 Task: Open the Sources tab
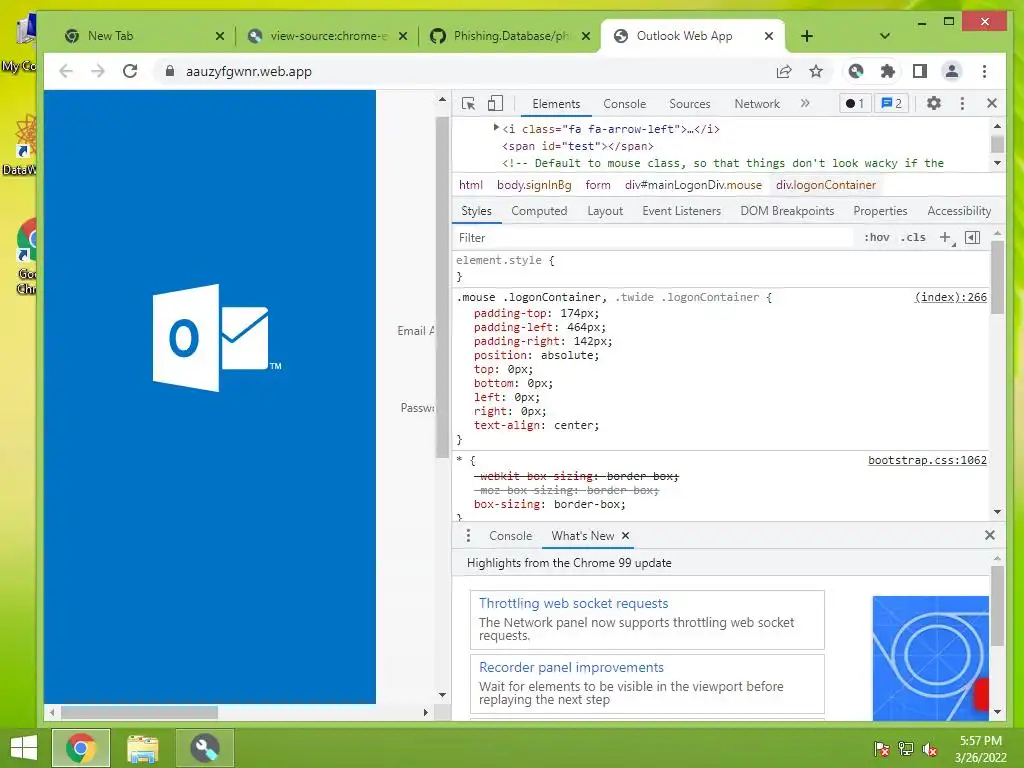(690, 104)
